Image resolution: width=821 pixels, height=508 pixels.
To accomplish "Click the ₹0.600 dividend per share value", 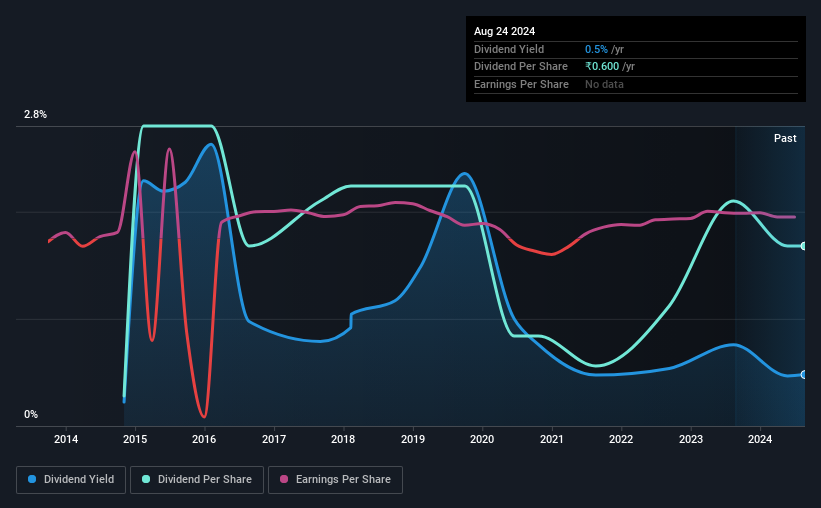I will coord(602,67).
